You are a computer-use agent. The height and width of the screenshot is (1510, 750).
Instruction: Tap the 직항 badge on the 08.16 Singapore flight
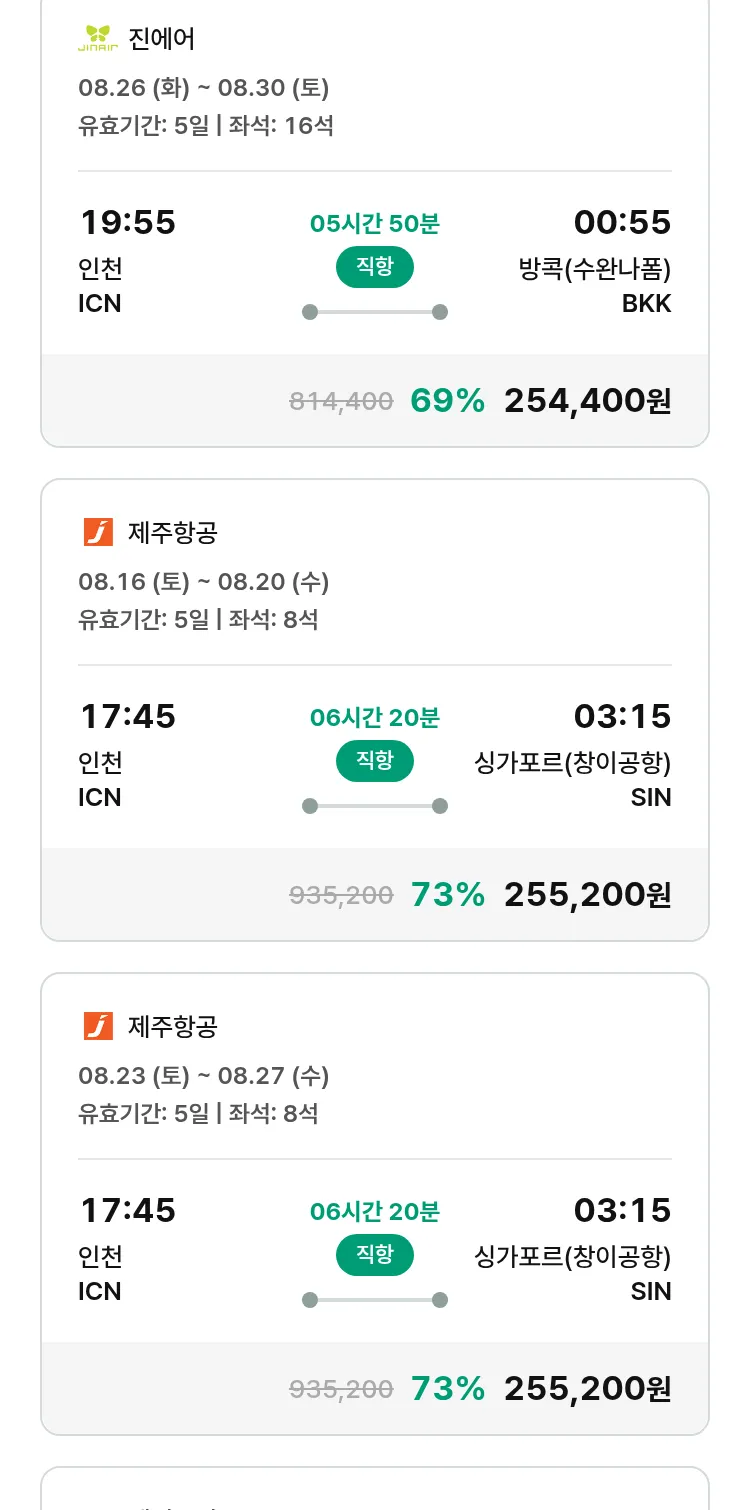pyautogui.click(x=375, y=761)
